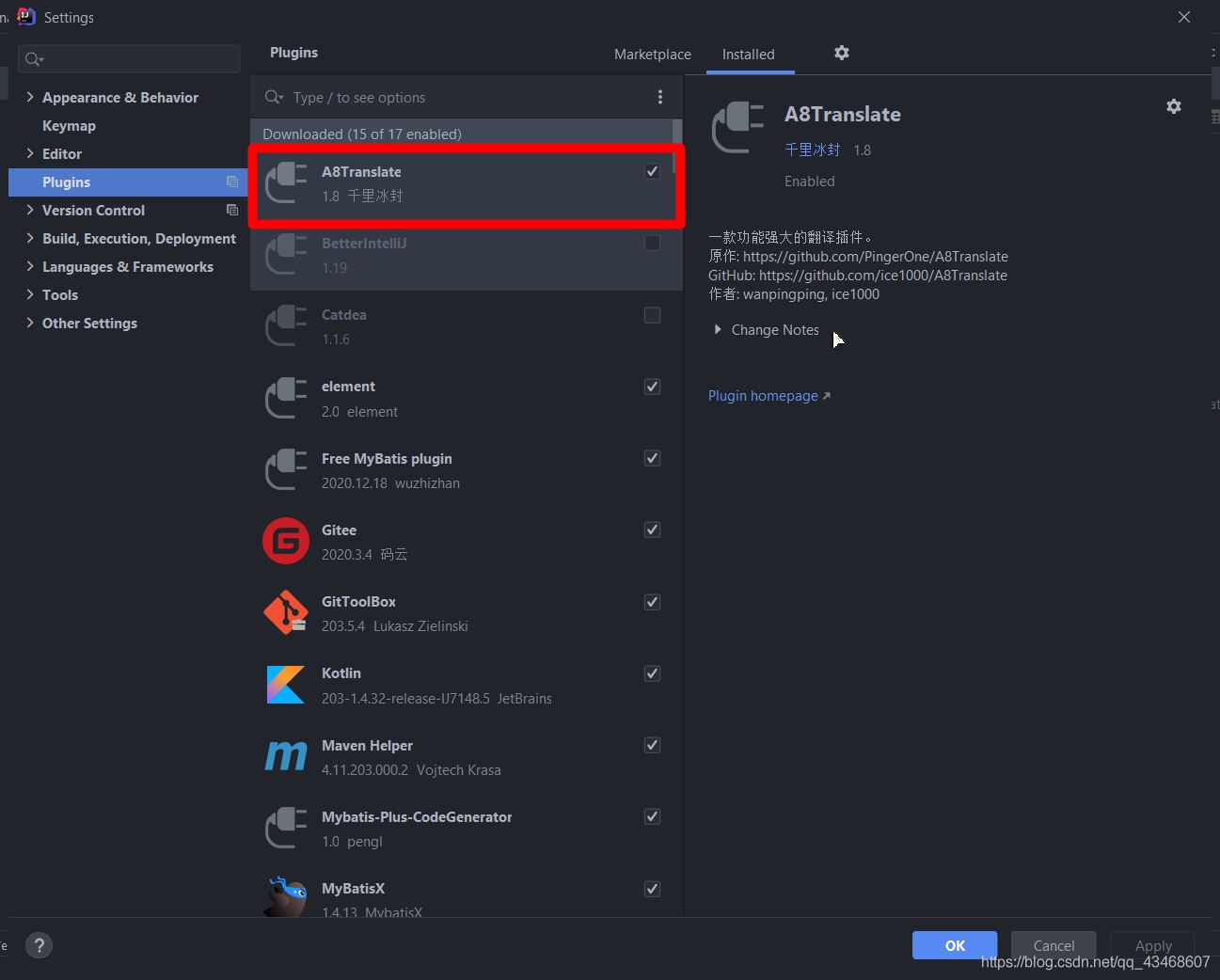
Task: Enable the BetterIntelliJ plugin checkbox
Action: click(x=652, y=243)
